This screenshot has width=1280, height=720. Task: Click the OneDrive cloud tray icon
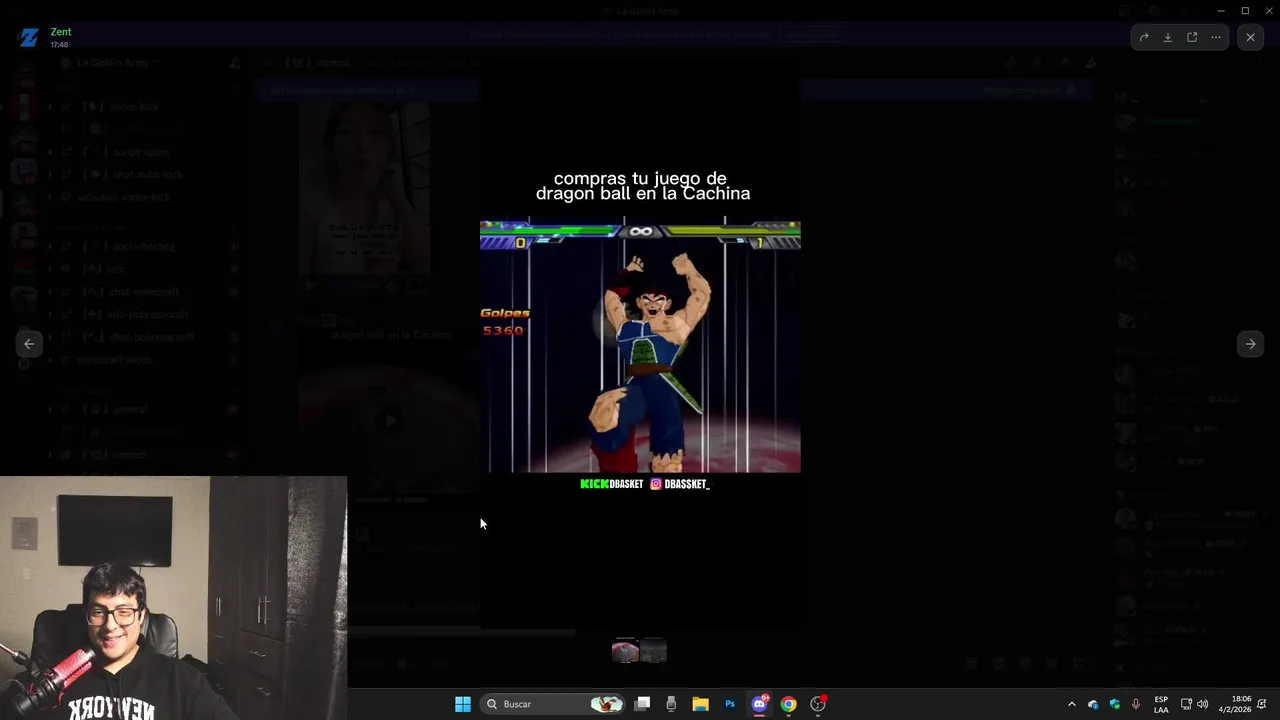click(1093, 704)
